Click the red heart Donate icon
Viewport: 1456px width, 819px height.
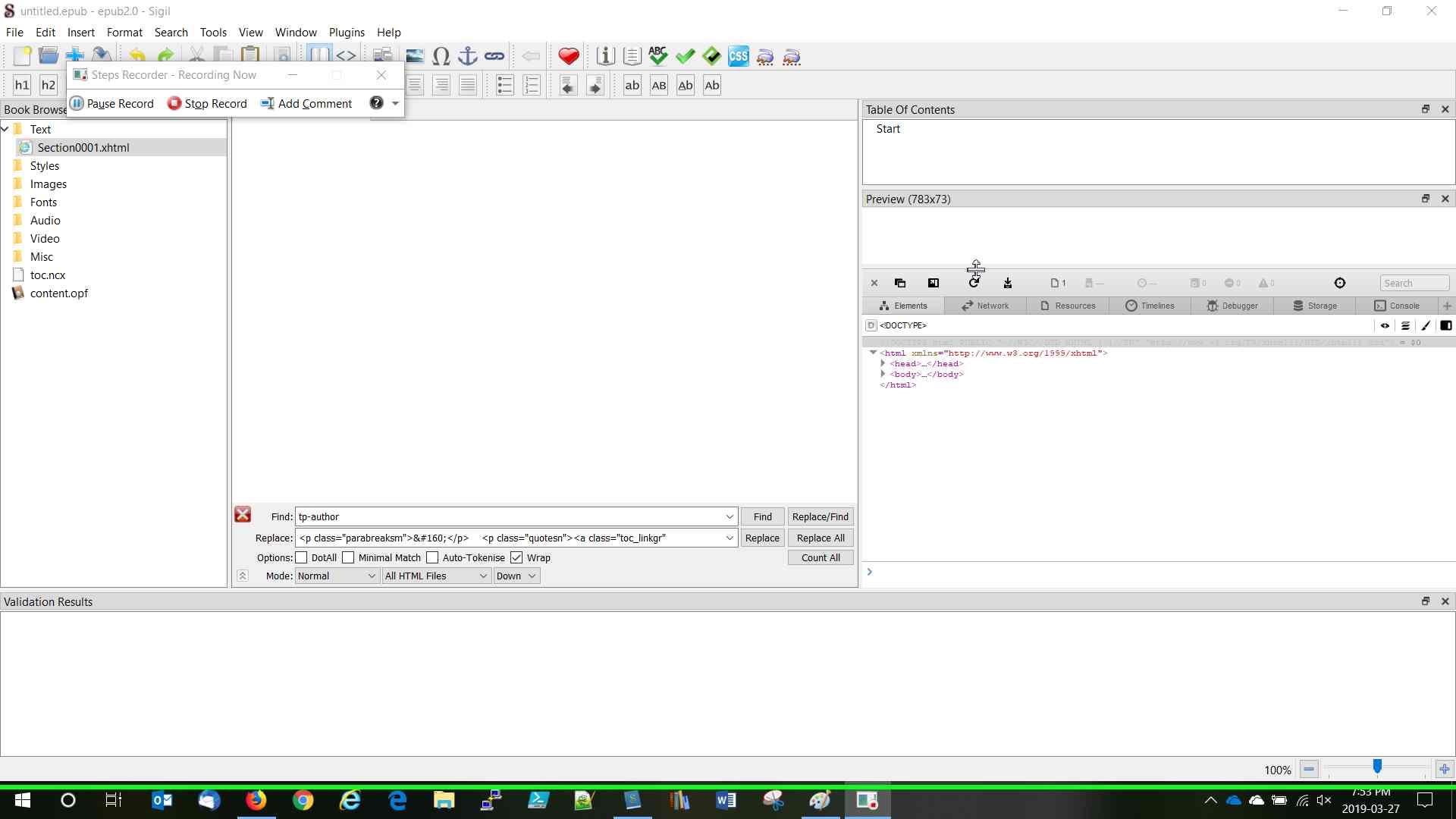pyautogui.click(x=568, y=57)
